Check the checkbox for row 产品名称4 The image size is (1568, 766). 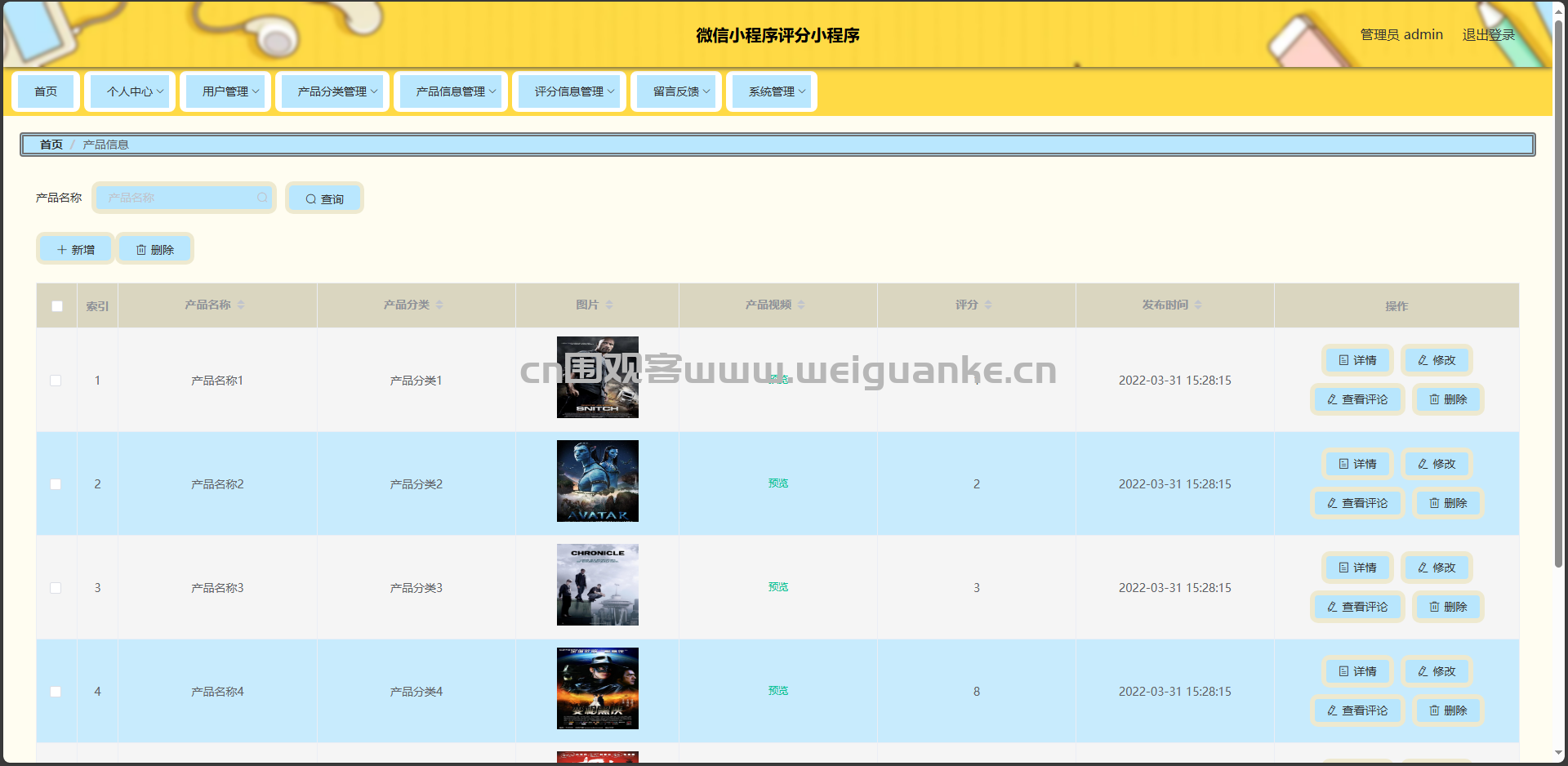(x=56, y=692)
